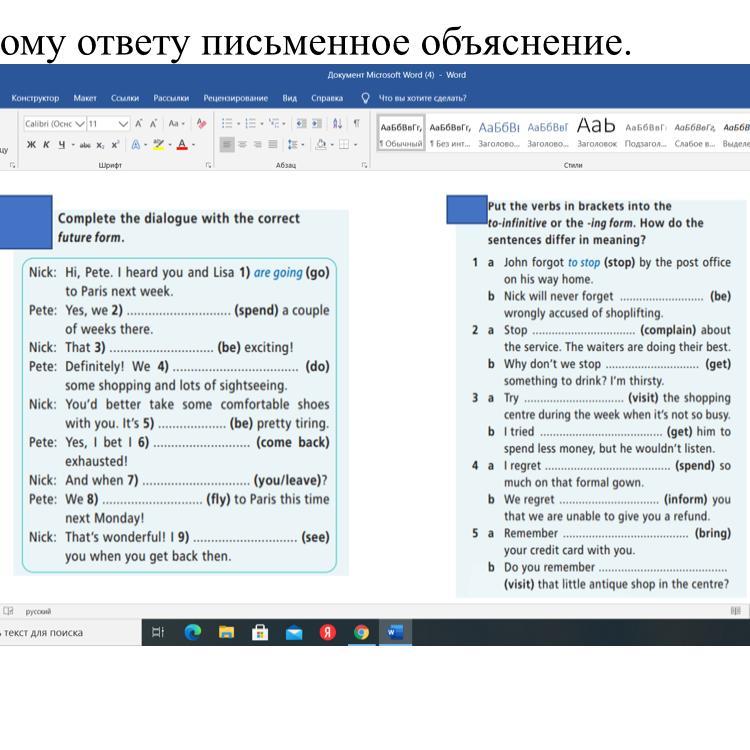Expand underline style dropdown arrow
Screen dimensions: 750x750
pos(73,144)
